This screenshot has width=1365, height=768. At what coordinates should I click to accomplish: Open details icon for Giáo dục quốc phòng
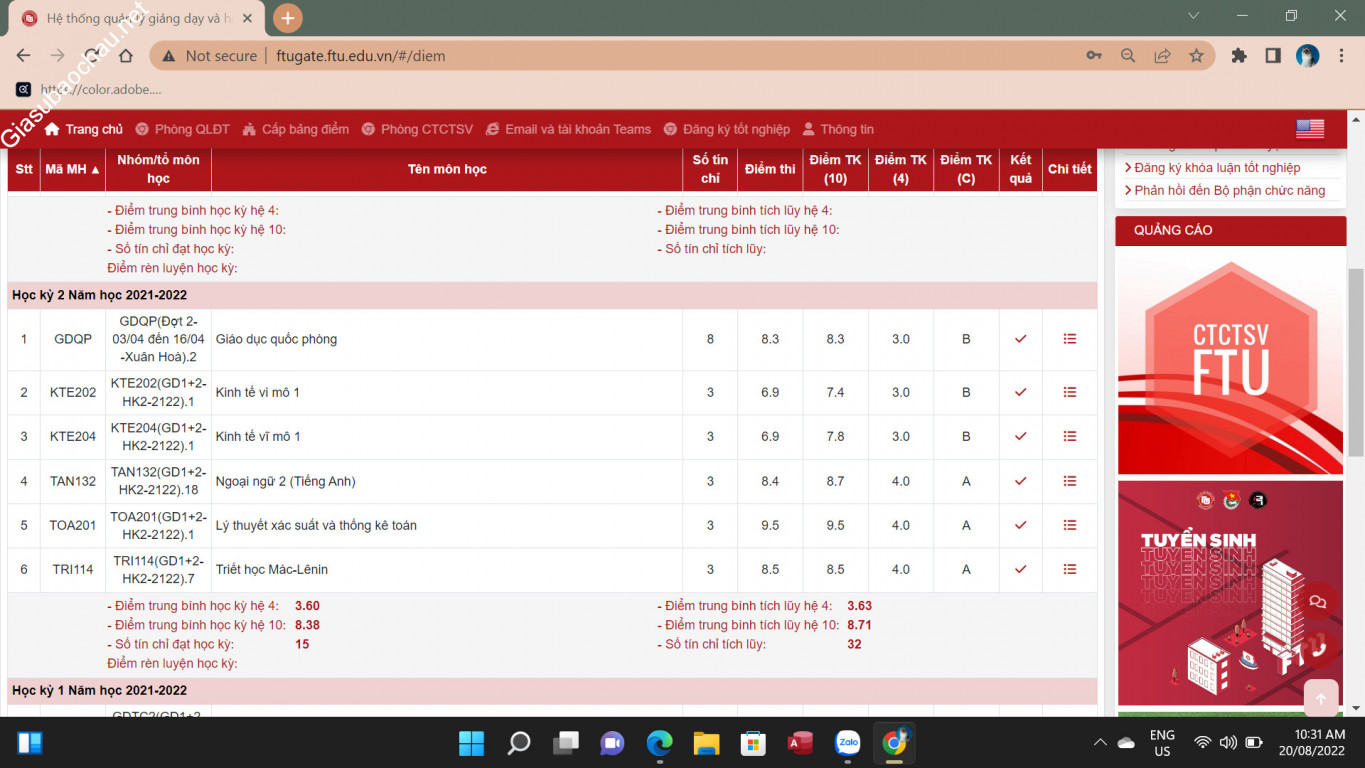click(1069, 339)
